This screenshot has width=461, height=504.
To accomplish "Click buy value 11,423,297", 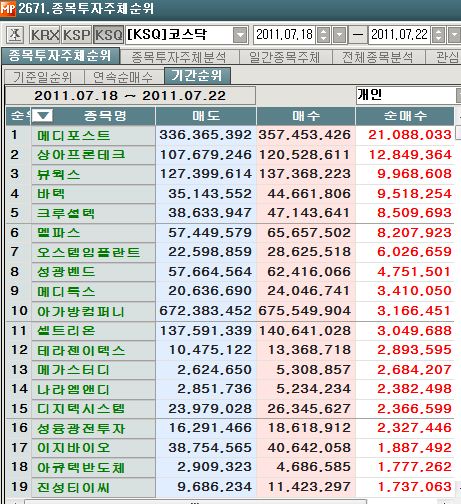I will [x=309, y=487].
